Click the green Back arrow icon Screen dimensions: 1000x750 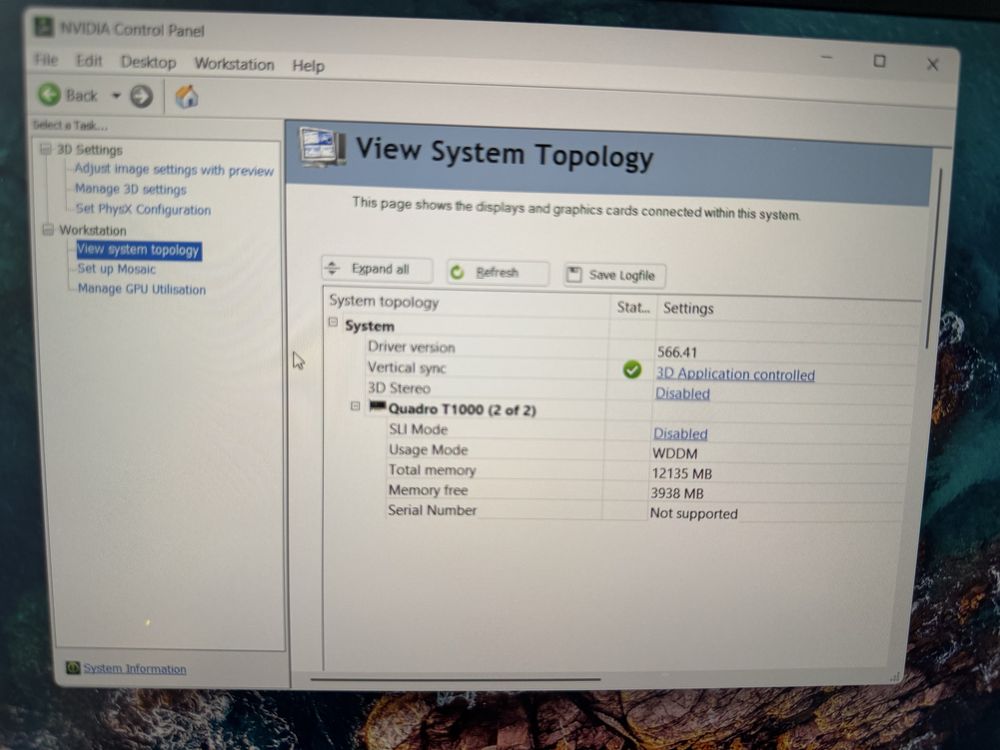tap(49, 94)
